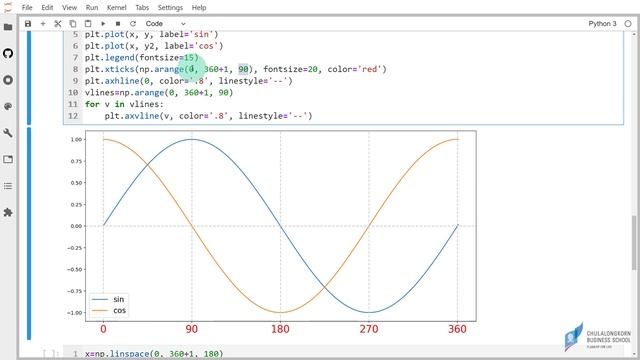The height and width of the screenshot is (360, 640).
Task: Show the Table of Contents panel
Action: [x=8, y=186]
